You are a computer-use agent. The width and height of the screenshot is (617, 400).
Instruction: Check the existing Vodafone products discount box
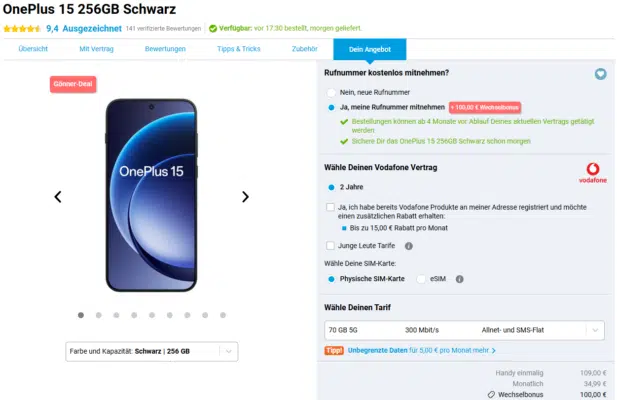pos(331,207)
